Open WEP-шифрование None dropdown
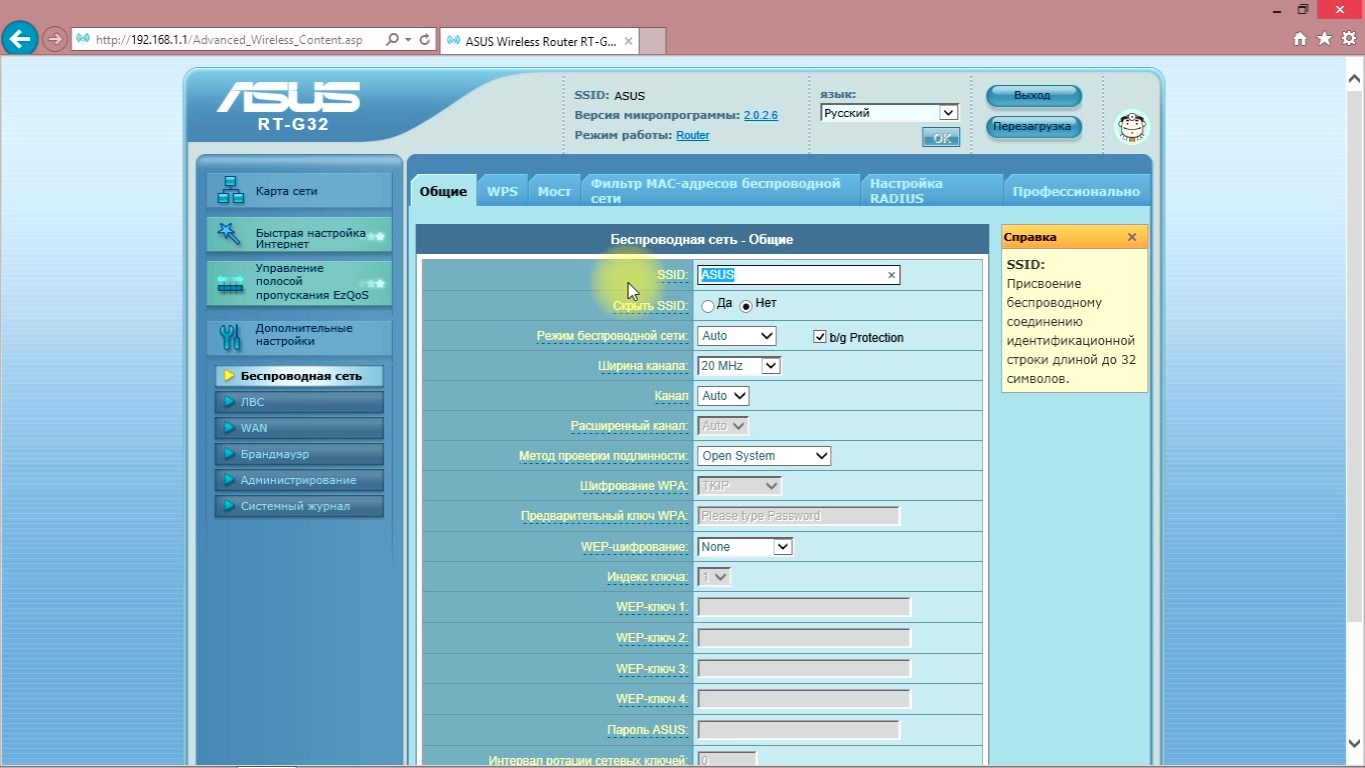Viewport: 1365px width, 768px height. (x=745, y=547)
